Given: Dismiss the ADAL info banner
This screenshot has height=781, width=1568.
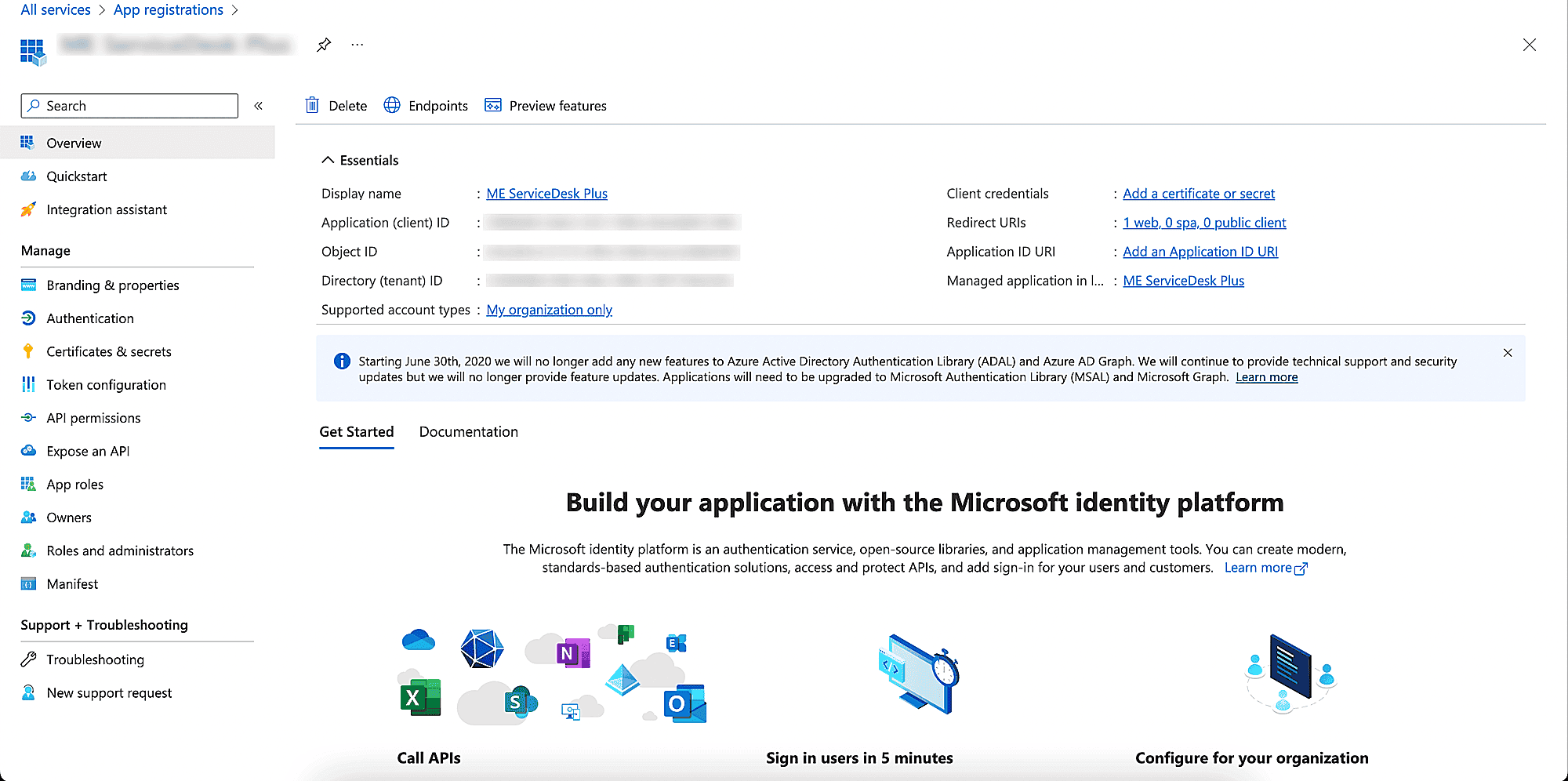Looking at the screenshot, I should pos(1508,353).
